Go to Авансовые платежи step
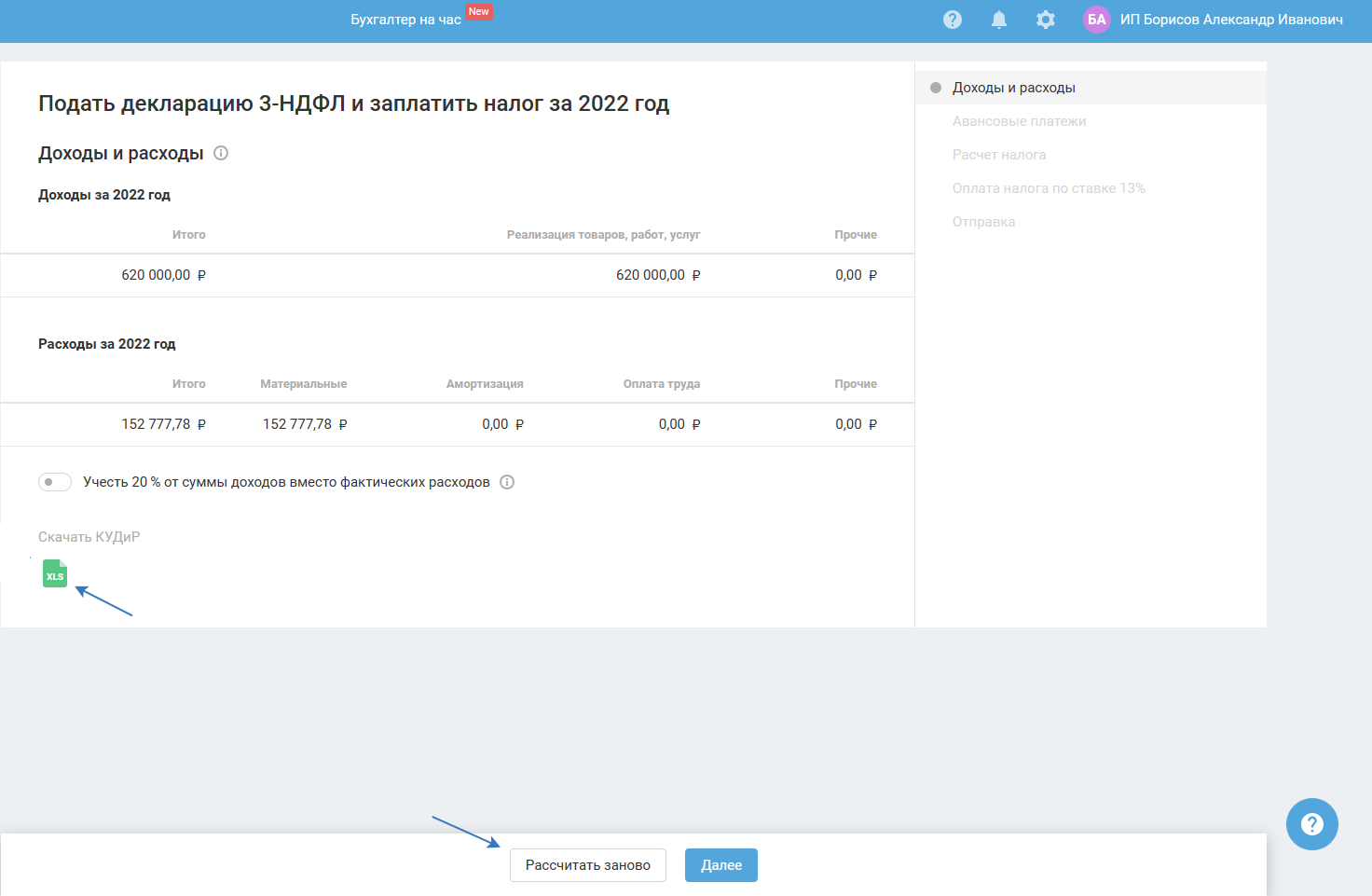Viewport: 1372px width, 896px height. [1019, 121]
